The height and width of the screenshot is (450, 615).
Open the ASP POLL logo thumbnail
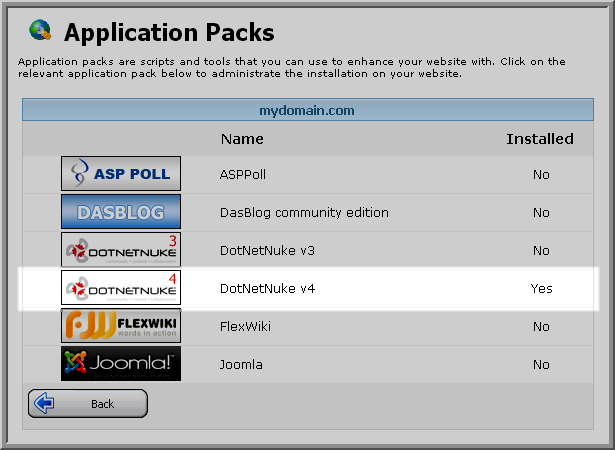[x=121, y=173]
